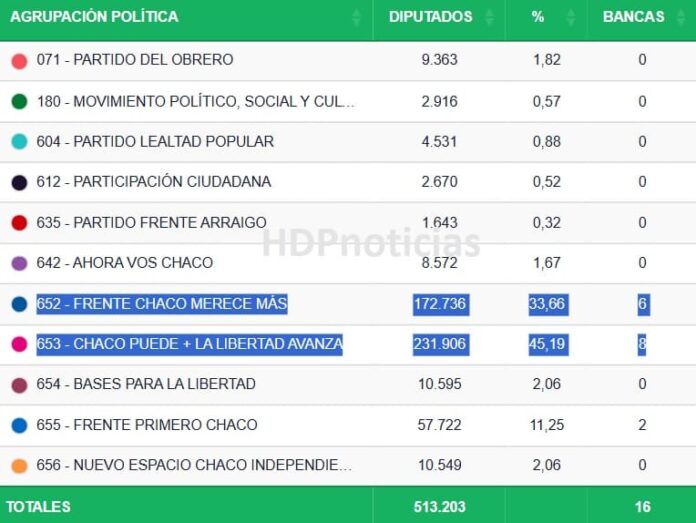Click the purple Ahora Vos Chaco dot
This screenshot has height=523, width=696.
(x=19, y=263)
